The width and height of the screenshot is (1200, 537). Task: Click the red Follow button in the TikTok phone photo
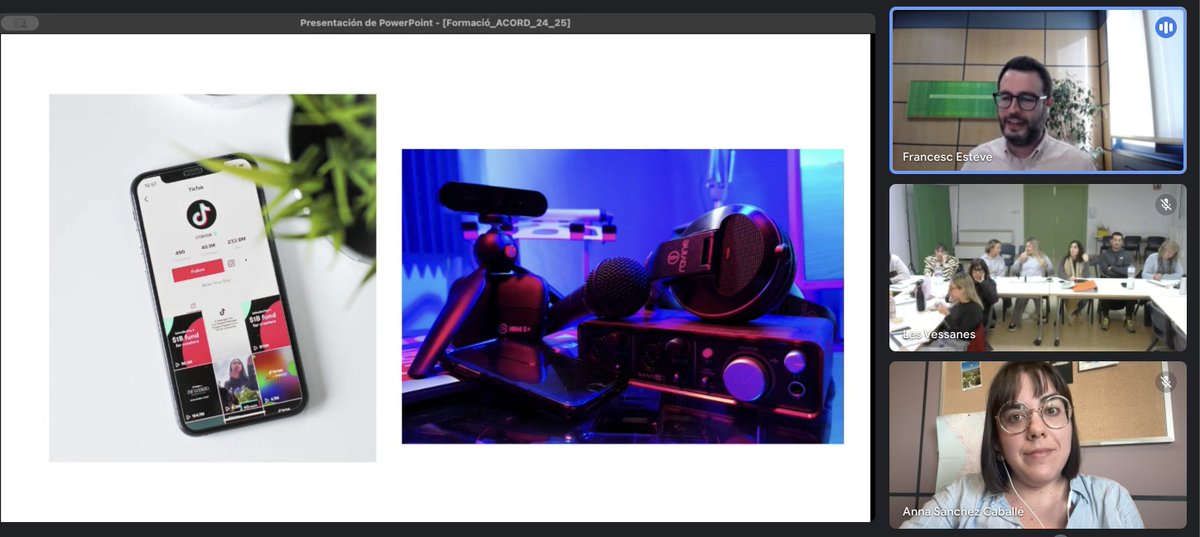tap(197, 272)
